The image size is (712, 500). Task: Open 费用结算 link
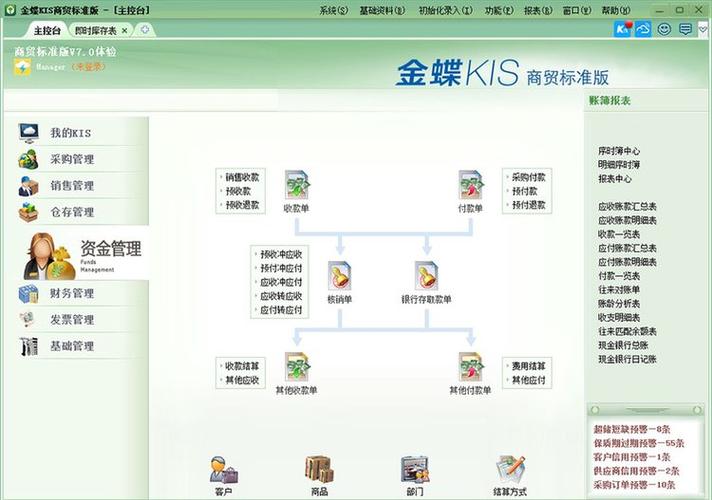[x=529, y=366]
